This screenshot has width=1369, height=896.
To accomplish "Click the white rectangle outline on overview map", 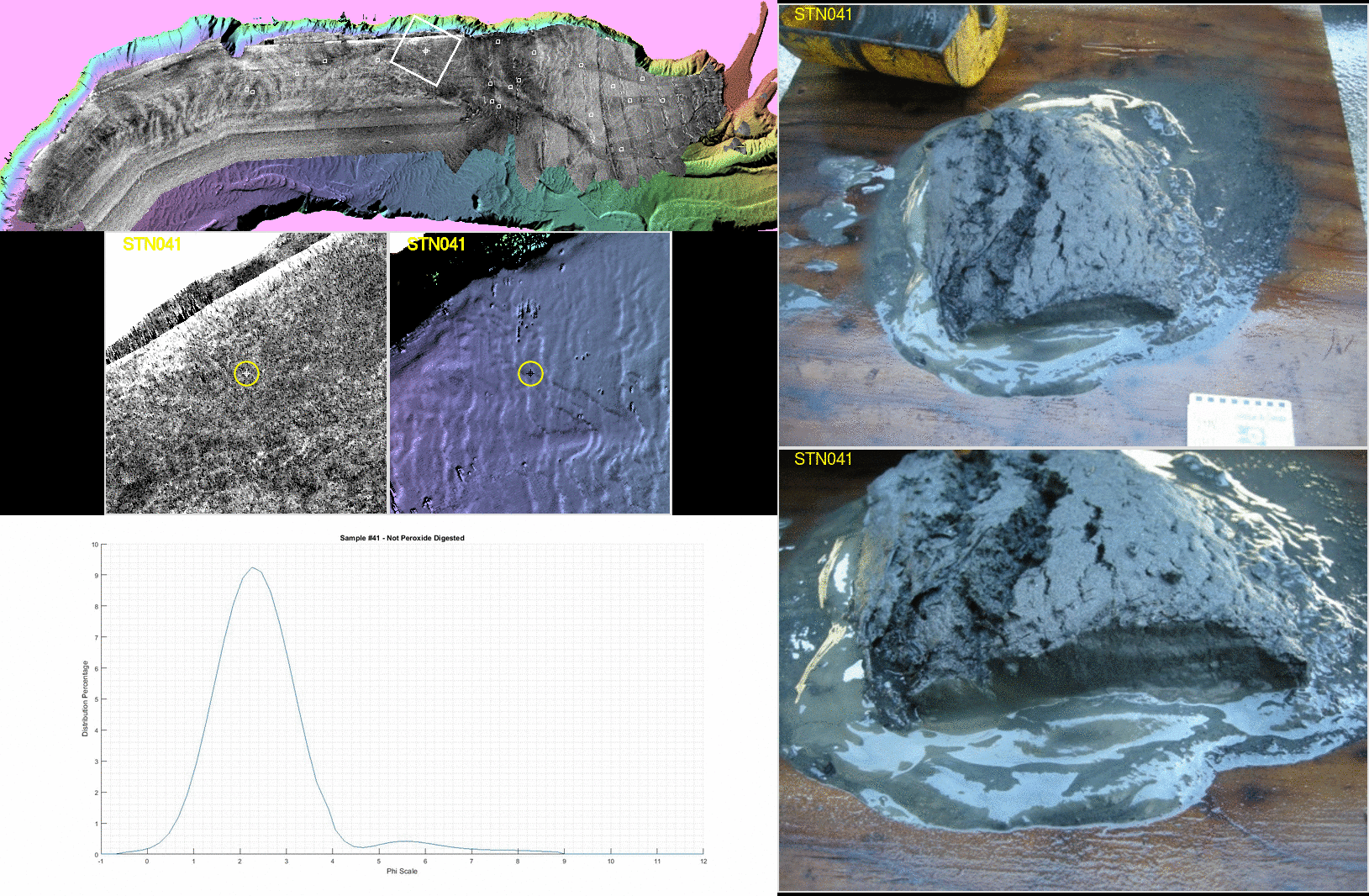I will click(426, 50).
